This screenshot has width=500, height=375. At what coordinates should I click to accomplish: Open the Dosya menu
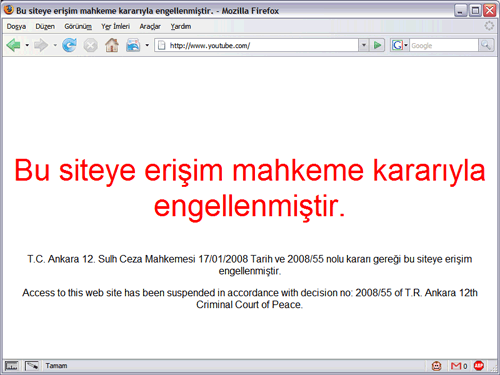tap(16, 26)
